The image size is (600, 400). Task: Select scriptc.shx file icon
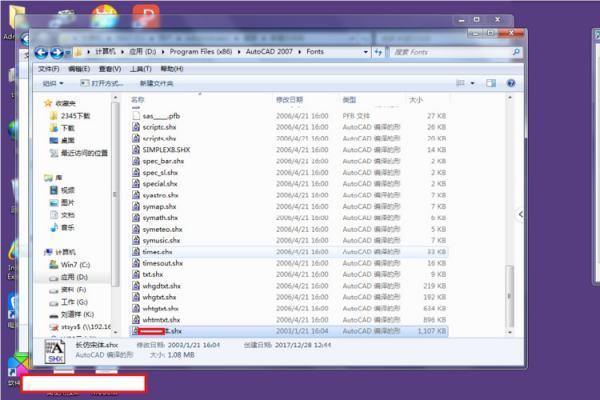click(x=136, y=127)
